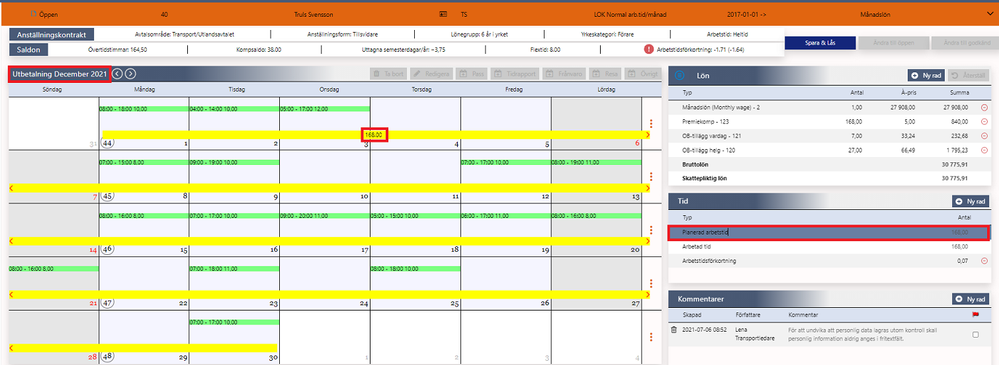Open the week 44 options dots
The image size is (999, 365).
click(650, 124)
